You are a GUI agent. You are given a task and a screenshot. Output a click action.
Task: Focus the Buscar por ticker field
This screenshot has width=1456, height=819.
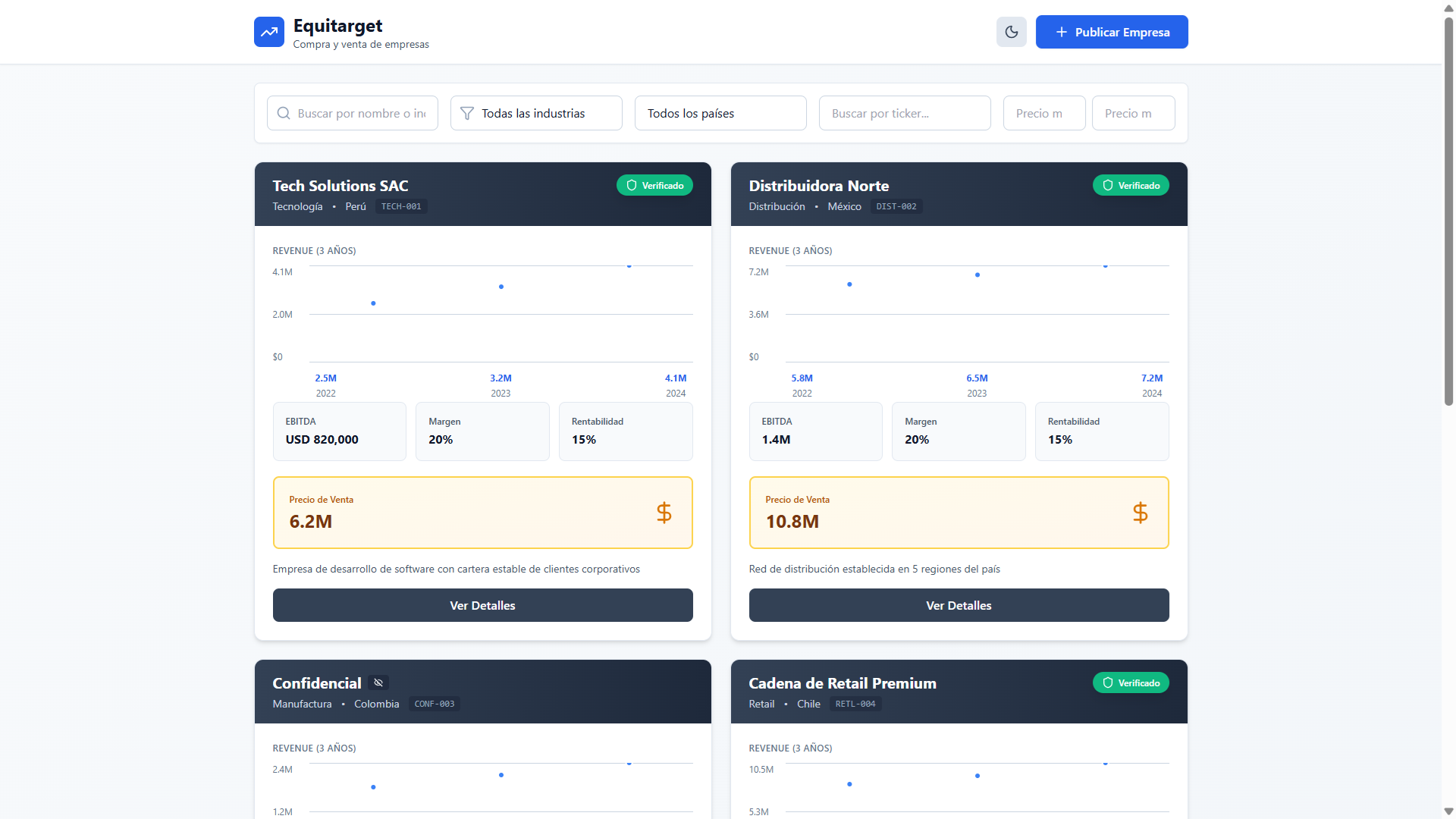click(x=904, y=113)
